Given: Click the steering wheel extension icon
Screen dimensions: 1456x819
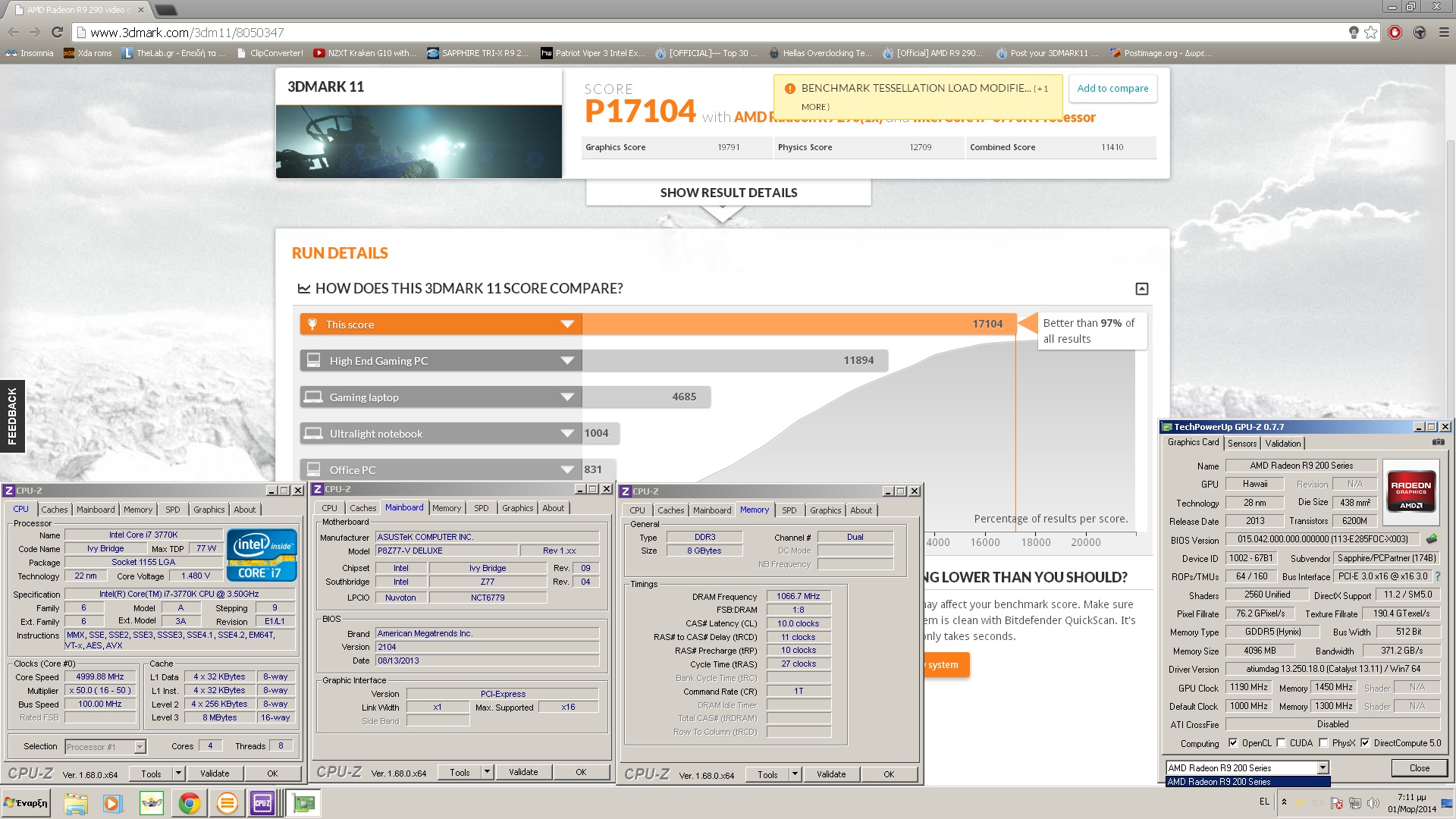Looking at the screenshot, I should click(x=1420, y=33).
